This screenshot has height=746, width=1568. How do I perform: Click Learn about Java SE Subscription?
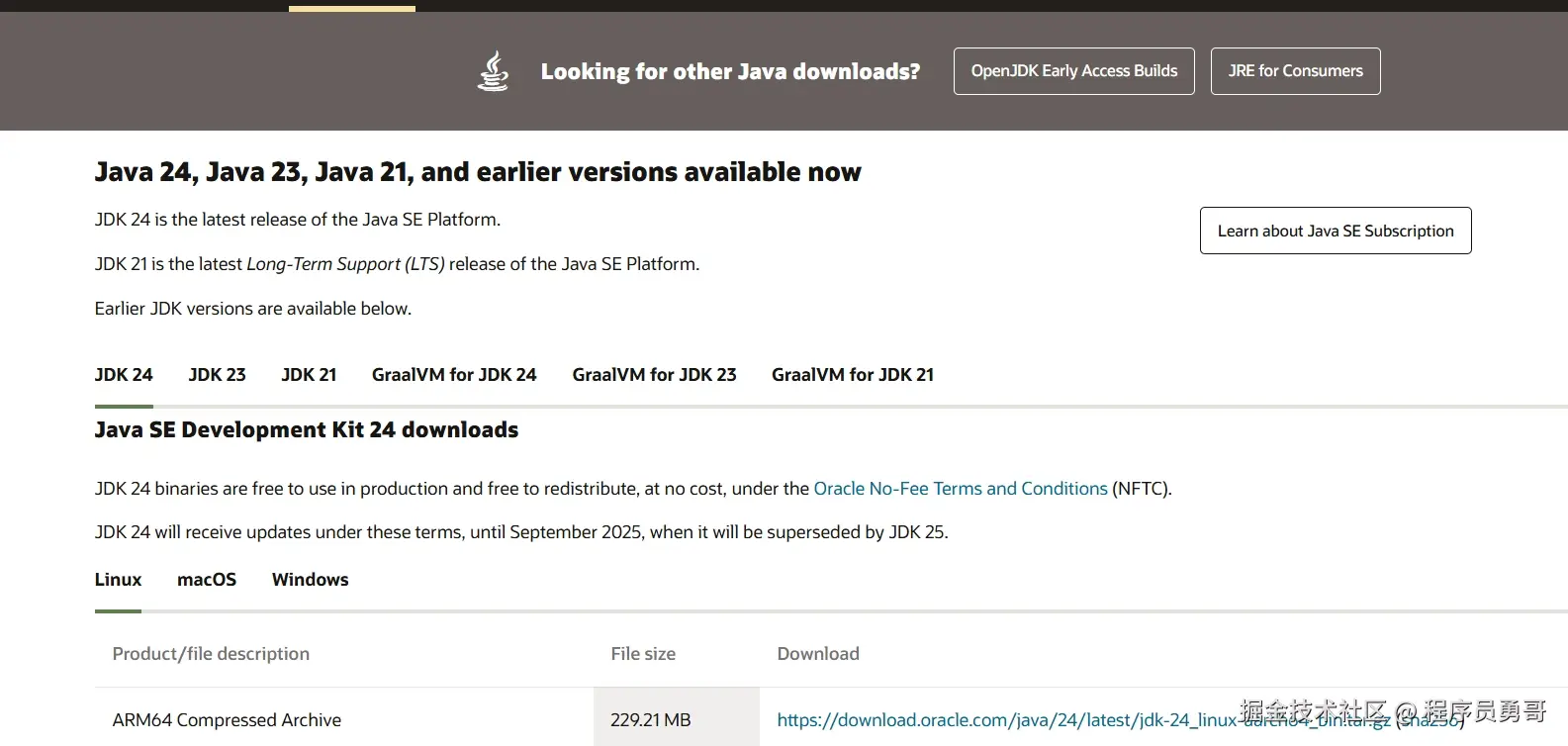coord(1335,231)
